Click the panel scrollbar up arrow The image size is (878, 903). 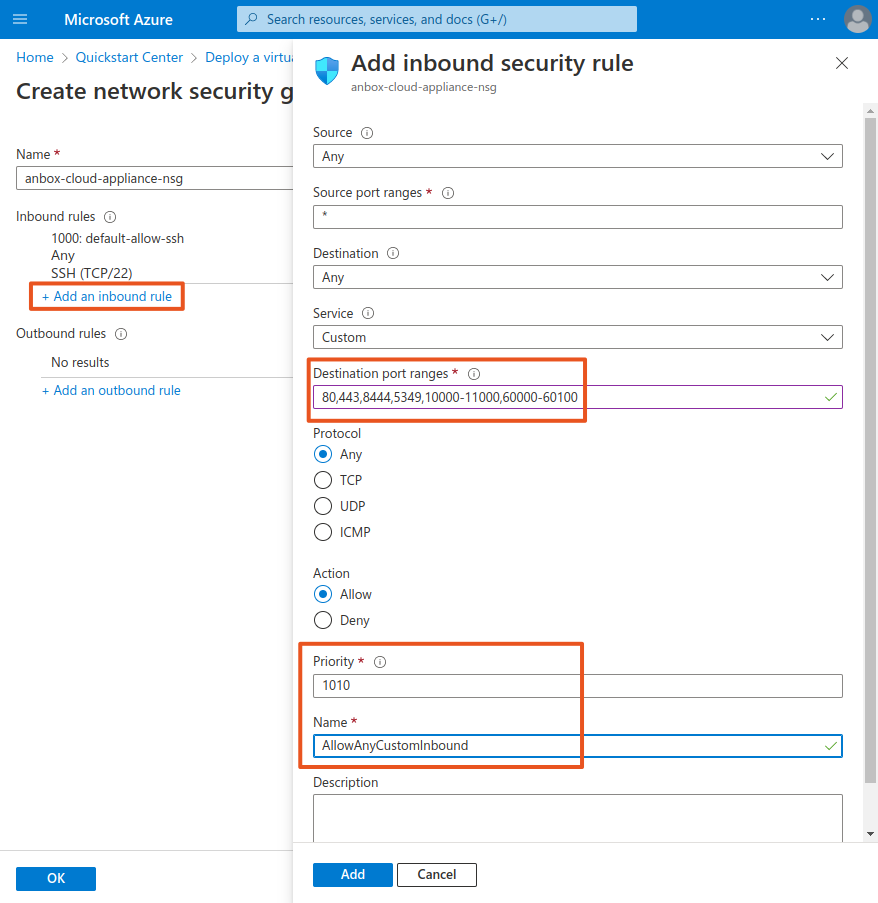870,111
